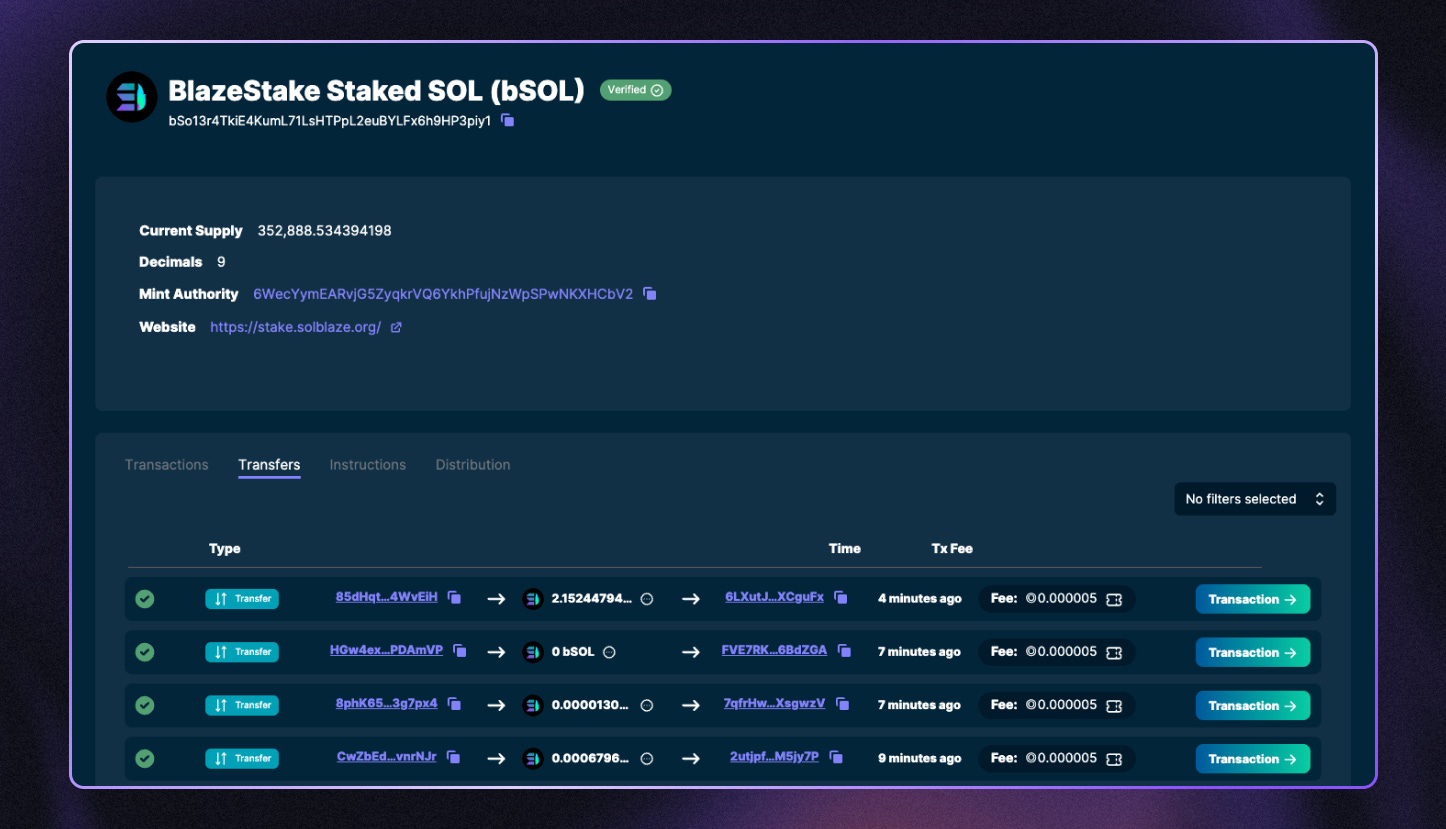Click Transfer type badge in 85dHqt row
Image resolution: width=1446 pixels, height=829 pixels.
(242, 599)
